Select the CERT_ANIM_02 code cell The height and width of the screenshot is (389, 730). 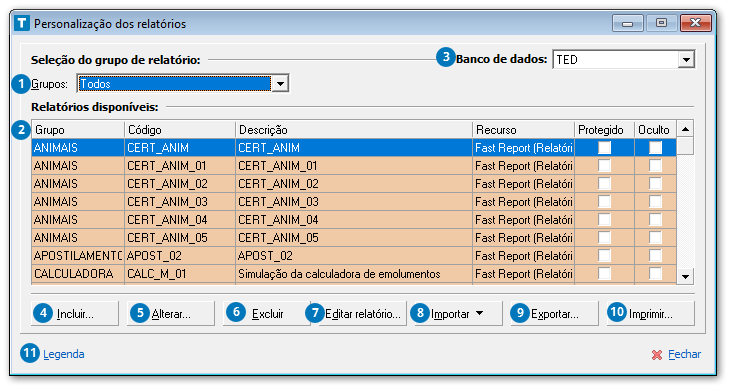(180, 184)
